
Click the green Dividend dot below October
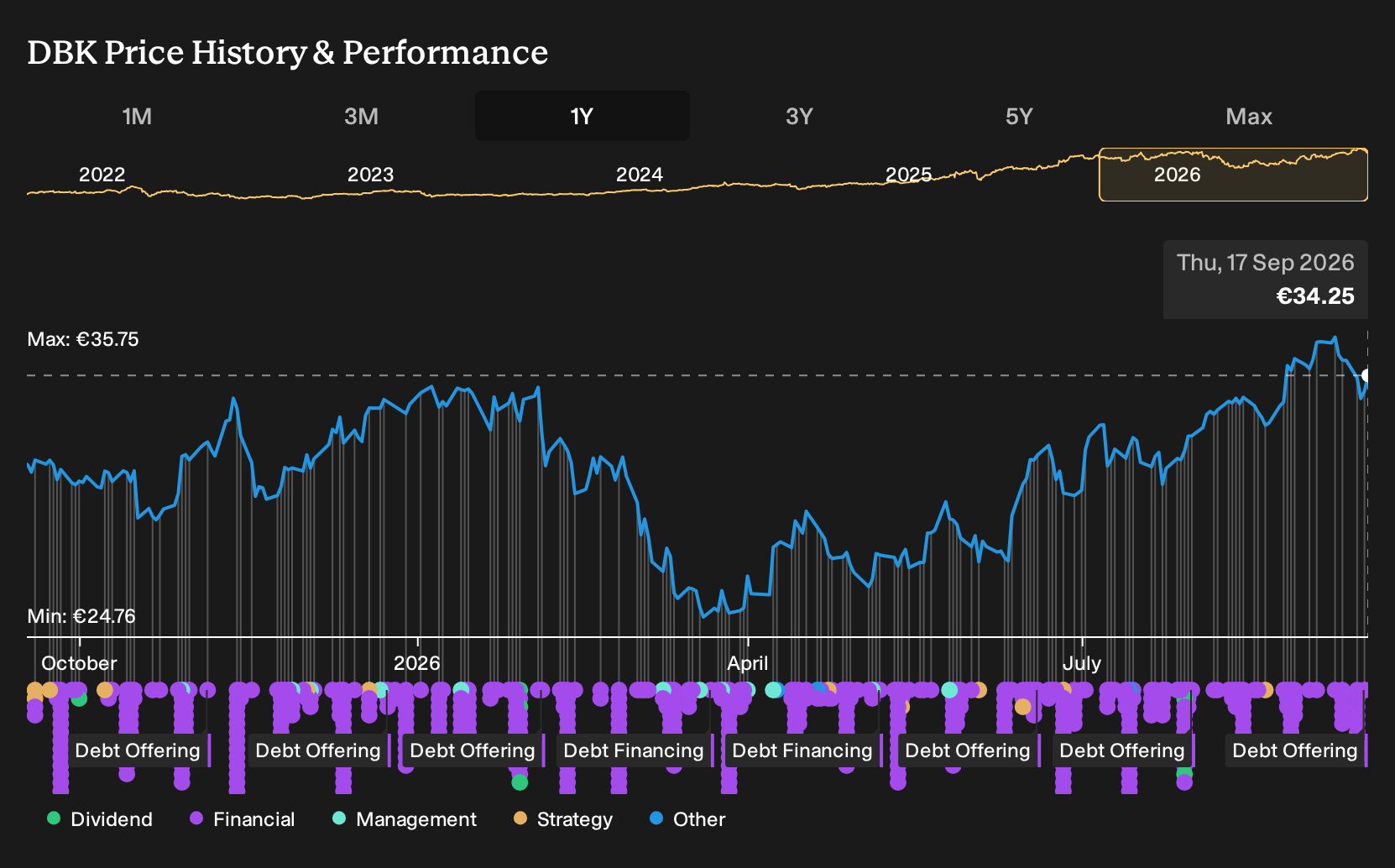pos(79,698)
